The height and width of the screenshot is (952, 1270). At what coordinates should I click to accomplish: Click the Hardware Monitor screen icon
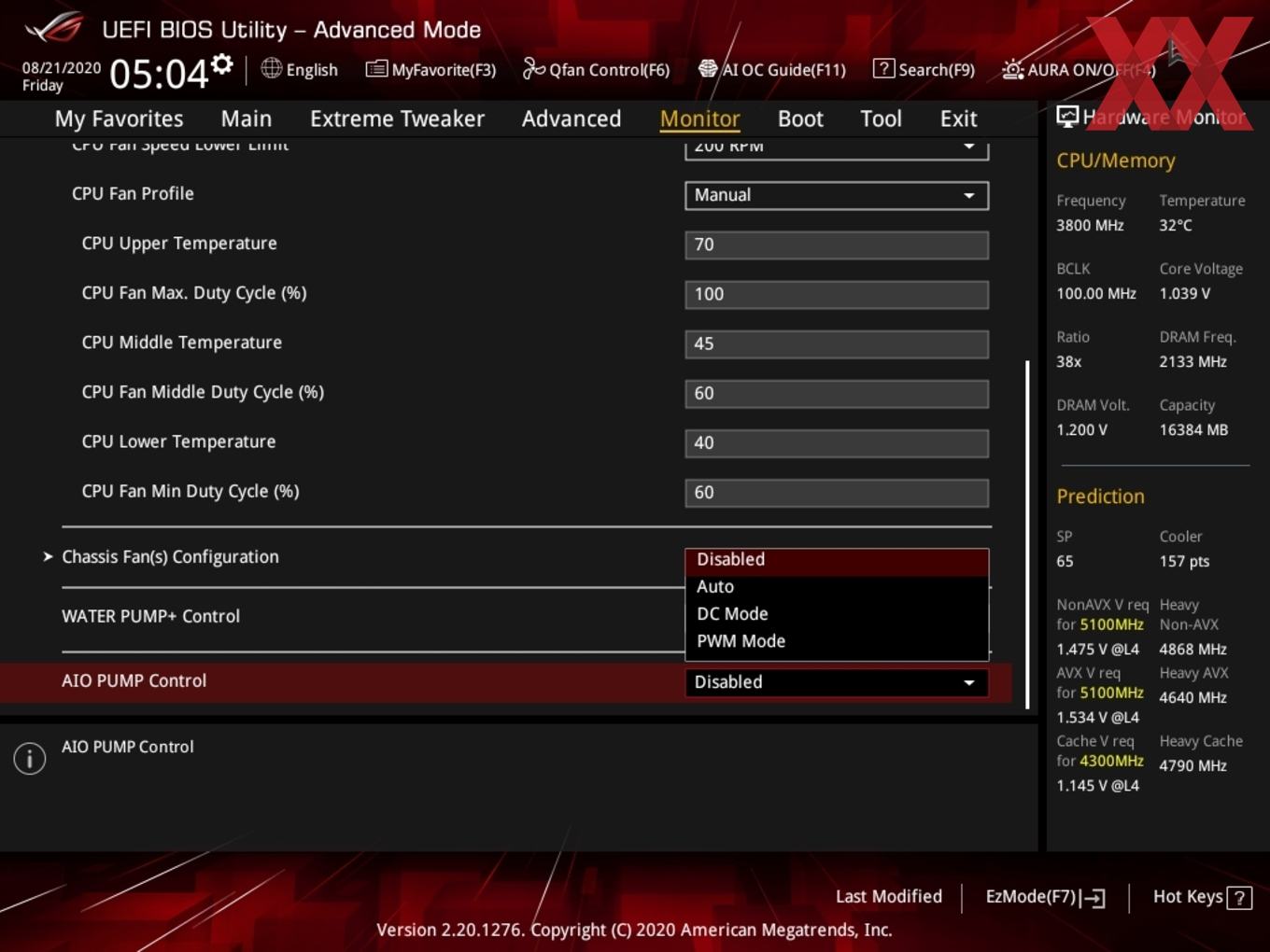1067,116
